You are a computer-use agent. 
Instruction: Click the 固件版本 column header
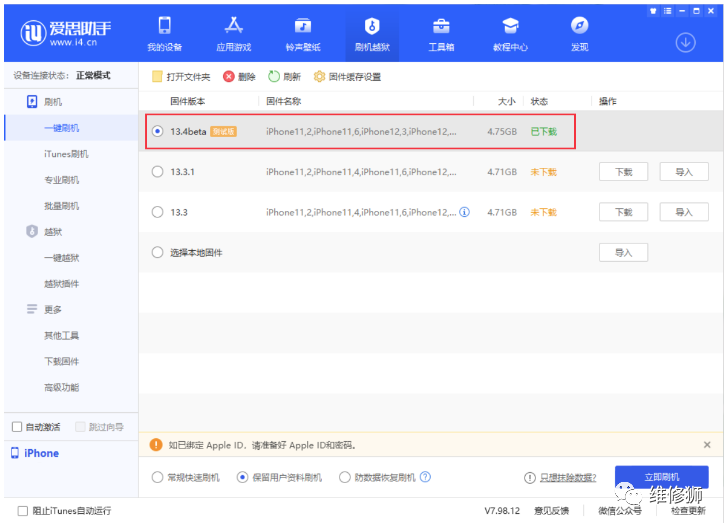point(188,101)
